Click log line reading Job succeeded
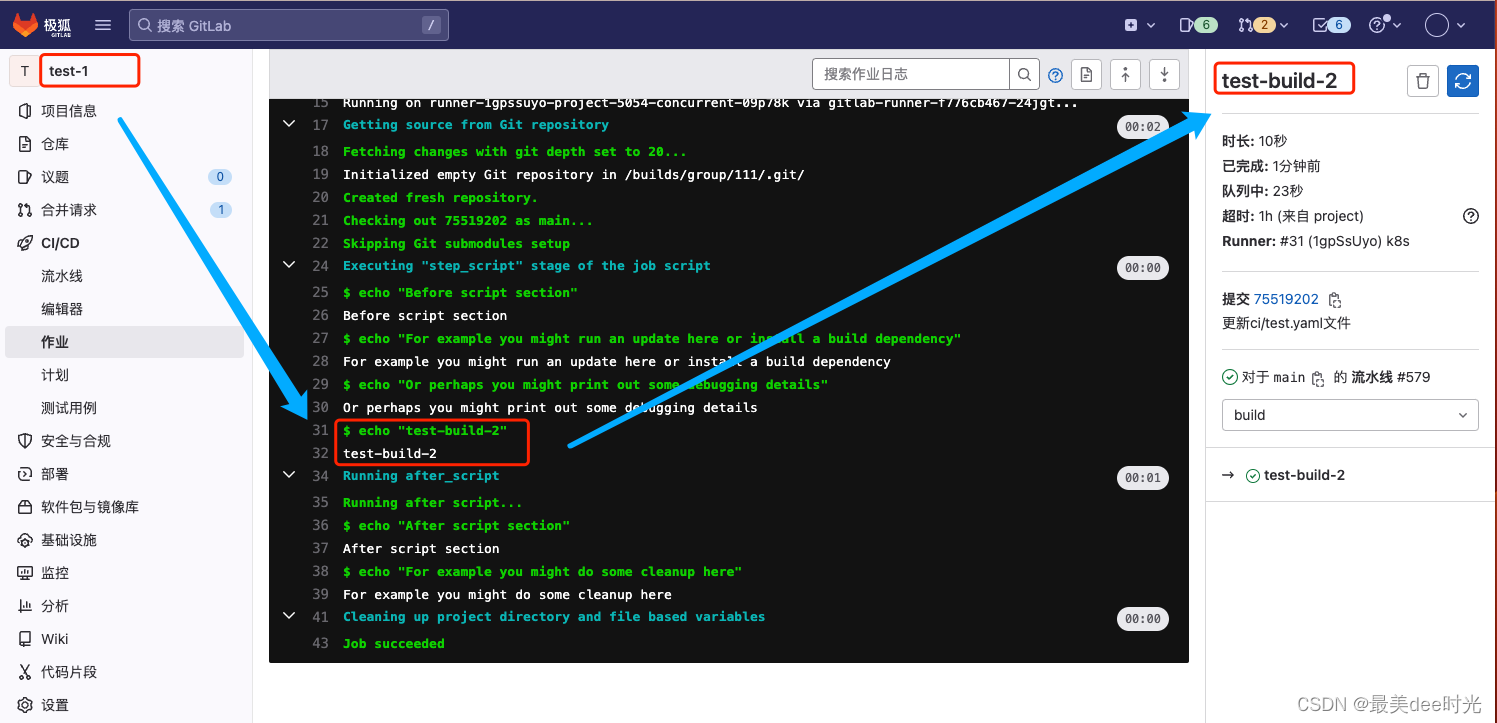This screenshot has width=1497, height=723. coord(393,644)
